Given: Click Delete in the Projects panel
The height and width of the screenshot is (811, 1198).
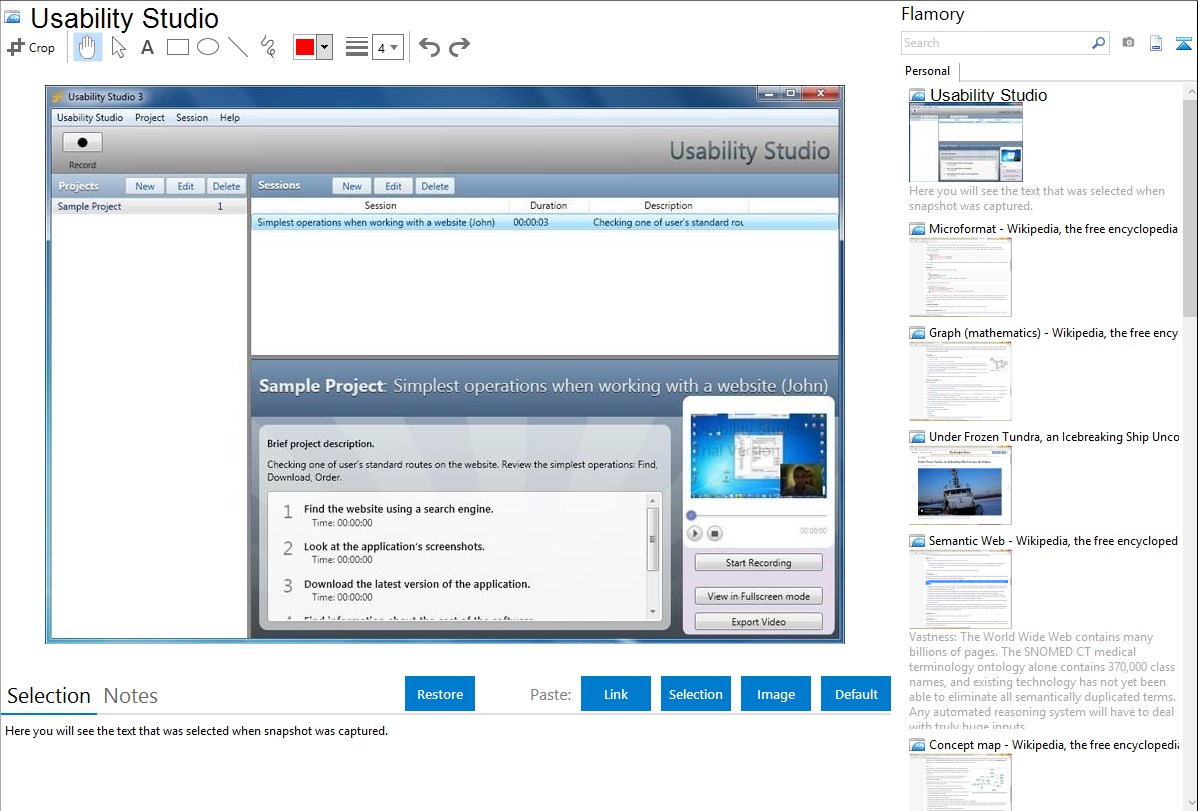Looking at the screenshot, I should (226, 186).
